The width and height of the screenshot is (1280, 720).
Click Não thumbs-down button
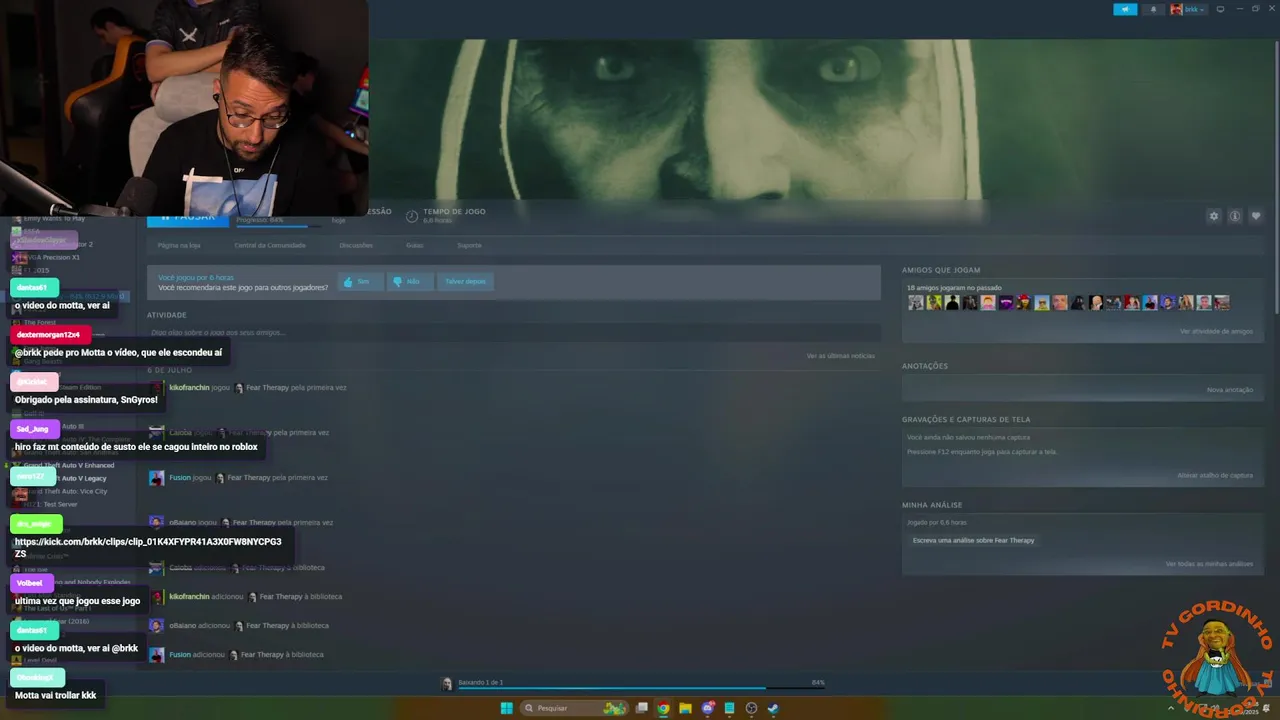pyautogui.click(x=410, y=282)
